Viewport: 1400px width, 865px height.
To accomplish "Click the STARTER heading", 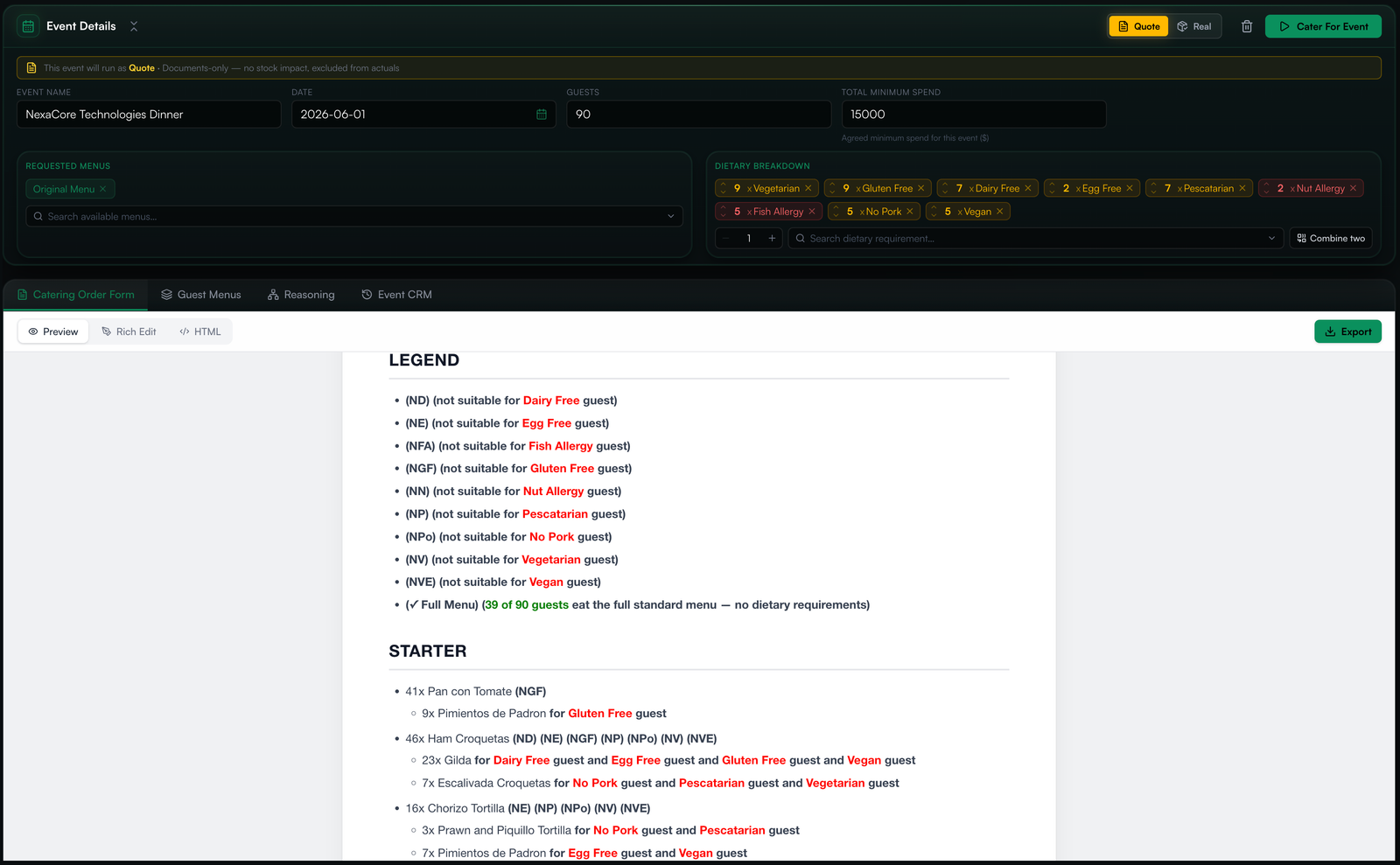I will pos(428,651).
